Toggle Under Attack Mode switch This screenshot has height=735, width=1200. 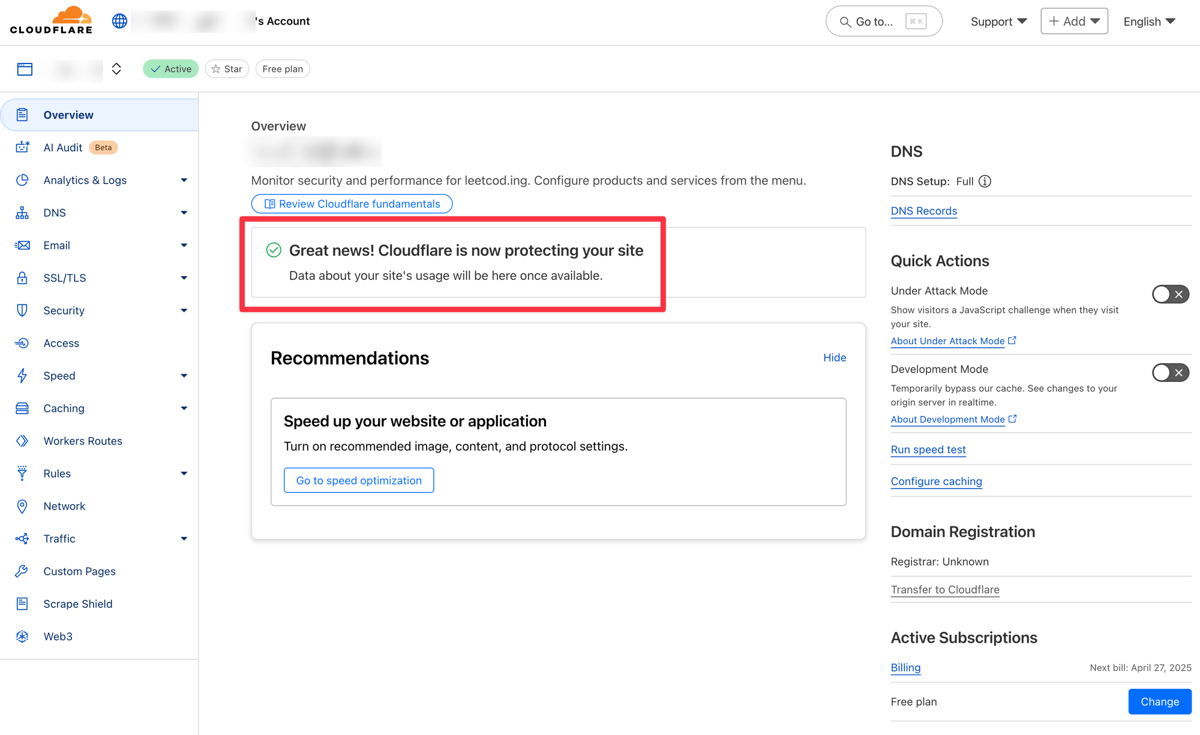1170,294
